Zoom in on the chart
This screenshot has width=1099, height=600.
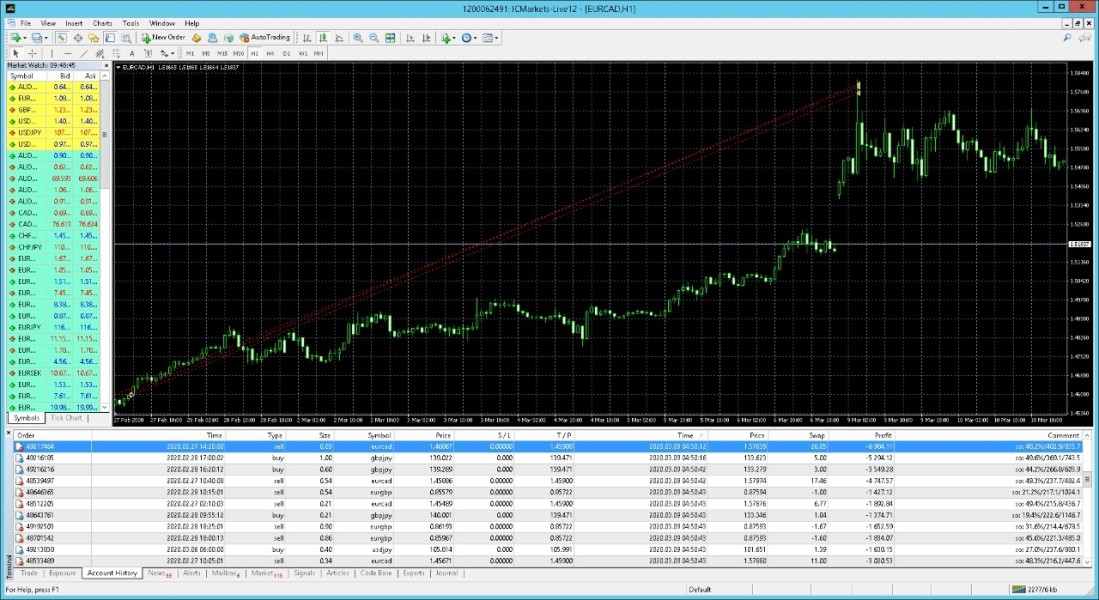click(x=358, y=38)
